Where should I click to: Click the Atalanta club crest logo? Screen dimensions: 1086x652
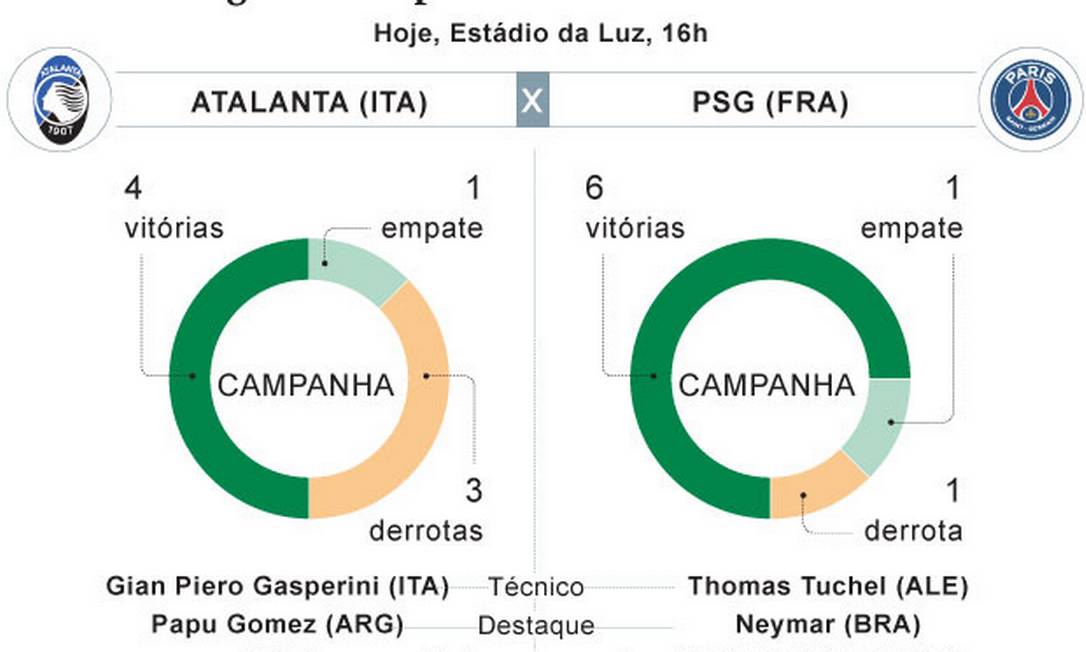point(59,100)
